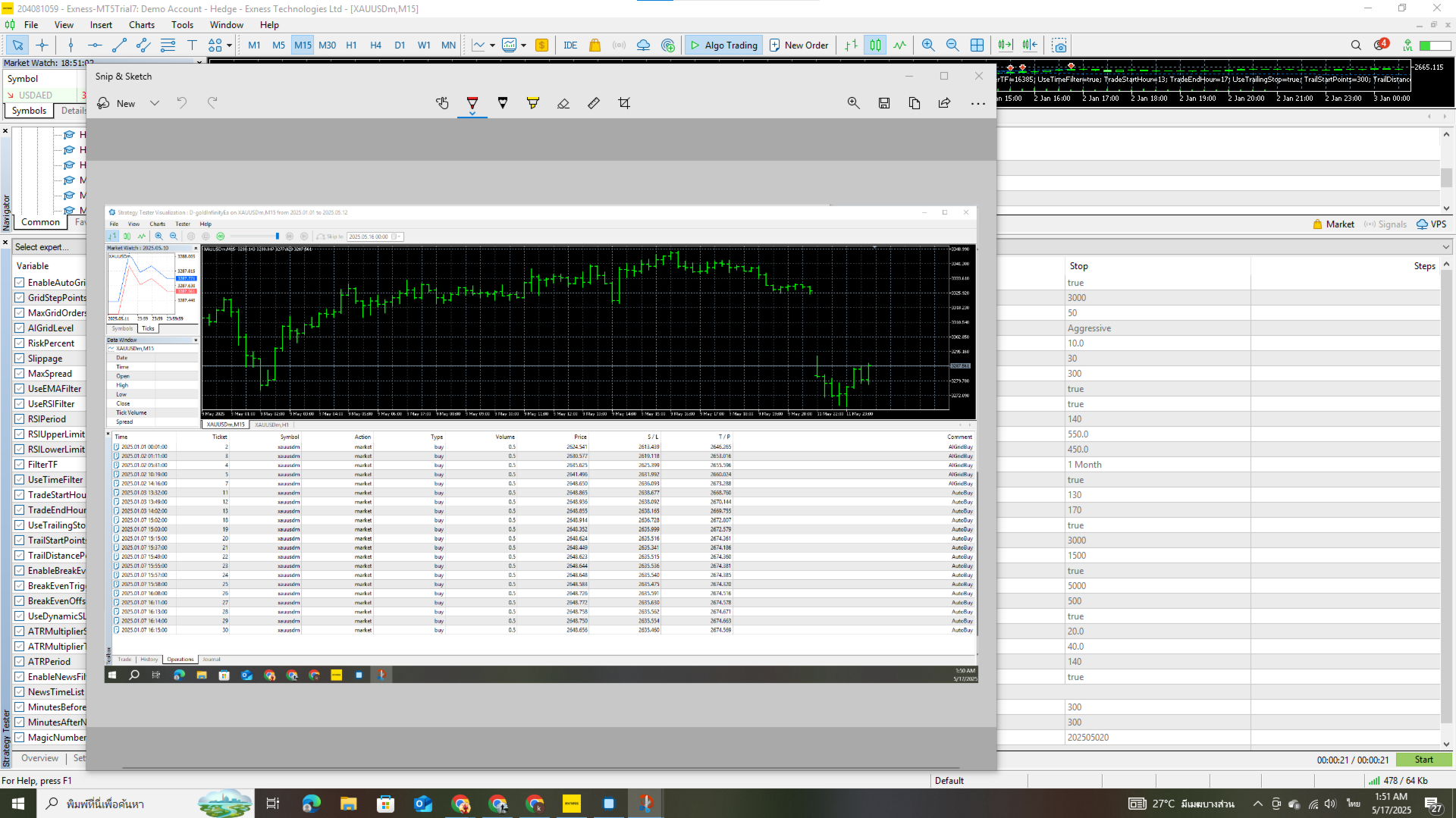The height and width of the screenshot is (818, 1456).
Task: Click the Algo Trading button
Action: coord(723,45)
